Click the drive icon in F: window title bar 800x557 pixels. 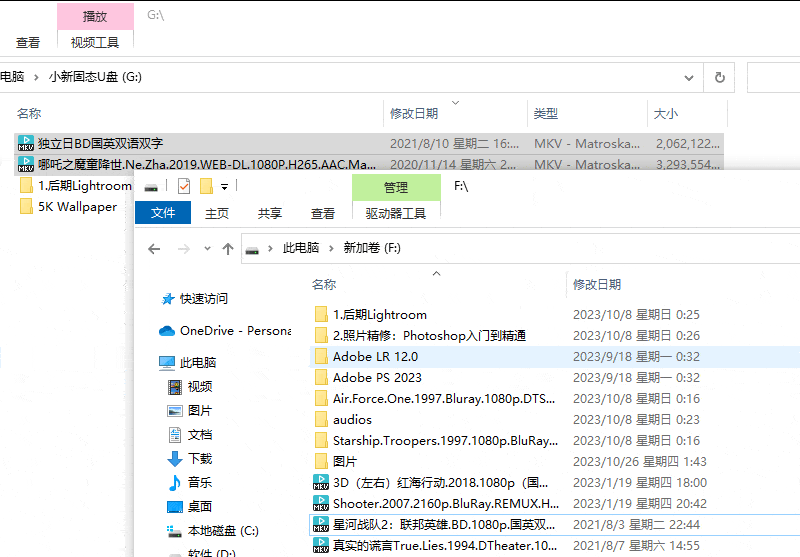(x=151, y=187)
